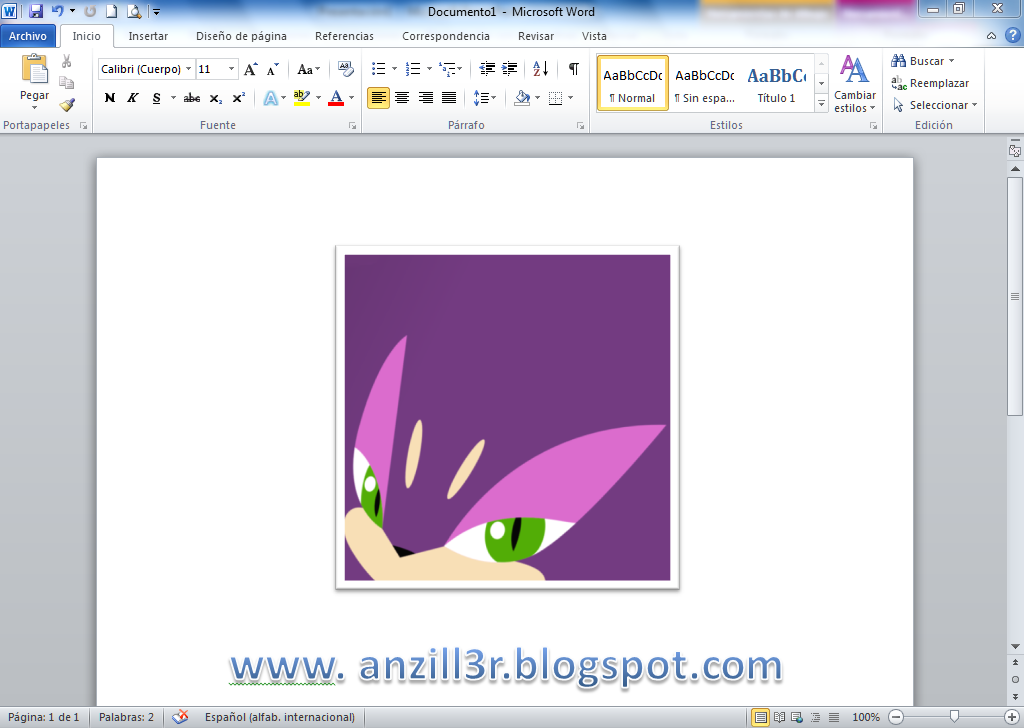Click the Print Preview icon in quick access
The width and height of the screenshot is (1024, 728).
tap(134, 11)
